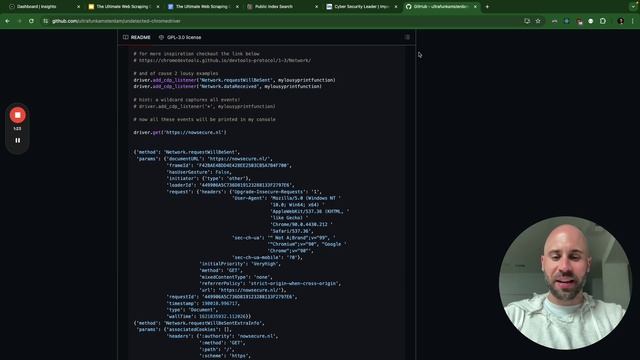This screenshot has height=360, width=640.
Task: Click the white circular extension icon
Action: (591, 21)
